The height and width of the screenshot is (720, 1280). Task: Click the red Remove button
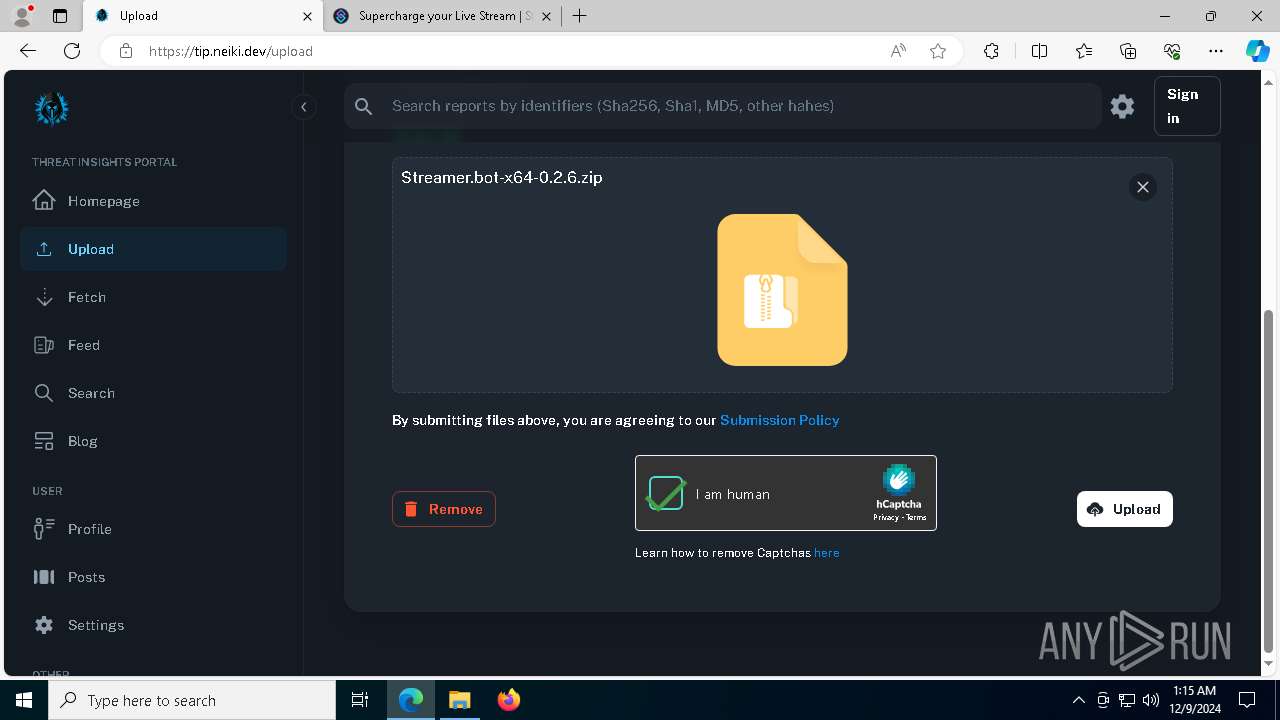(x=444, y=509)
